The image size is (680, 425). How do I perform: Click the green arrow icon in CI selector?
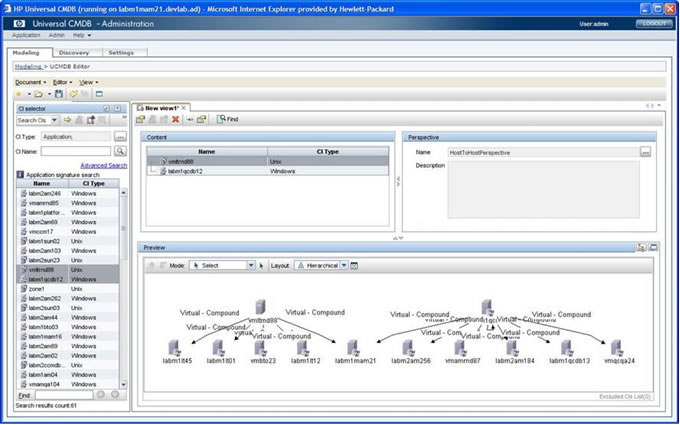click(x=67, y=120)
